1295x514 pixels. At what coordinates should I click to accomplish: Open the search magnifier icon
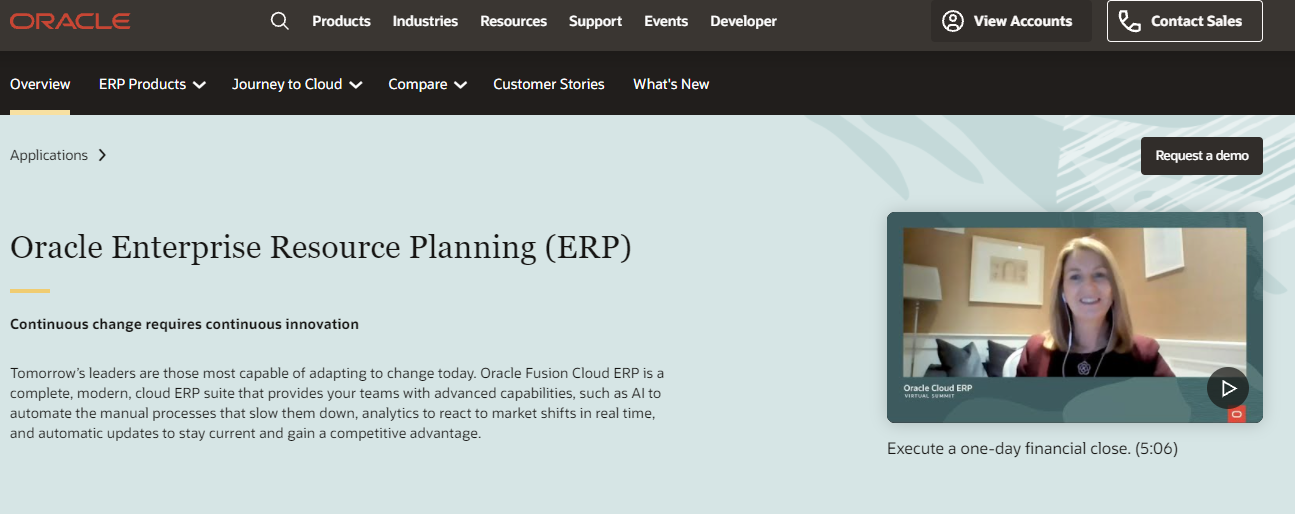280,21
